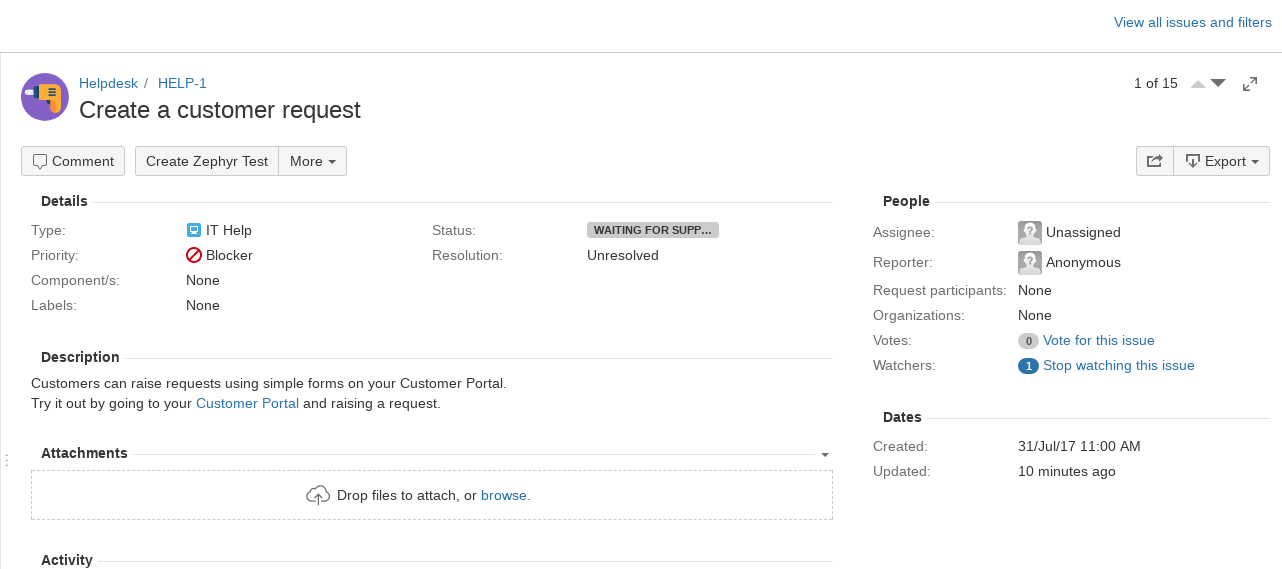
Task: Click View all issues and filters
Action: [x=1193, y=22]
